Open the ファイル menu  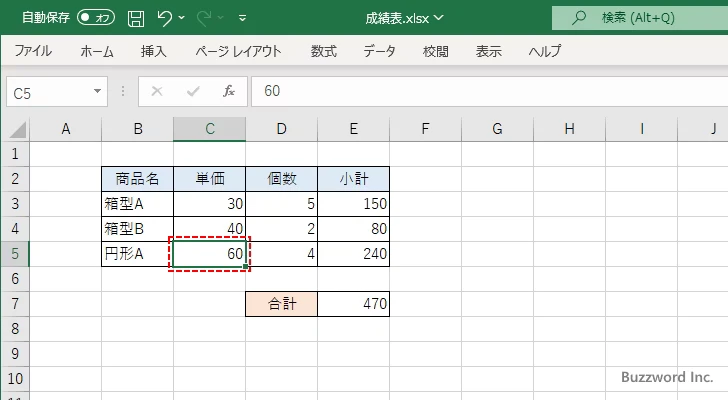point(33,52)
